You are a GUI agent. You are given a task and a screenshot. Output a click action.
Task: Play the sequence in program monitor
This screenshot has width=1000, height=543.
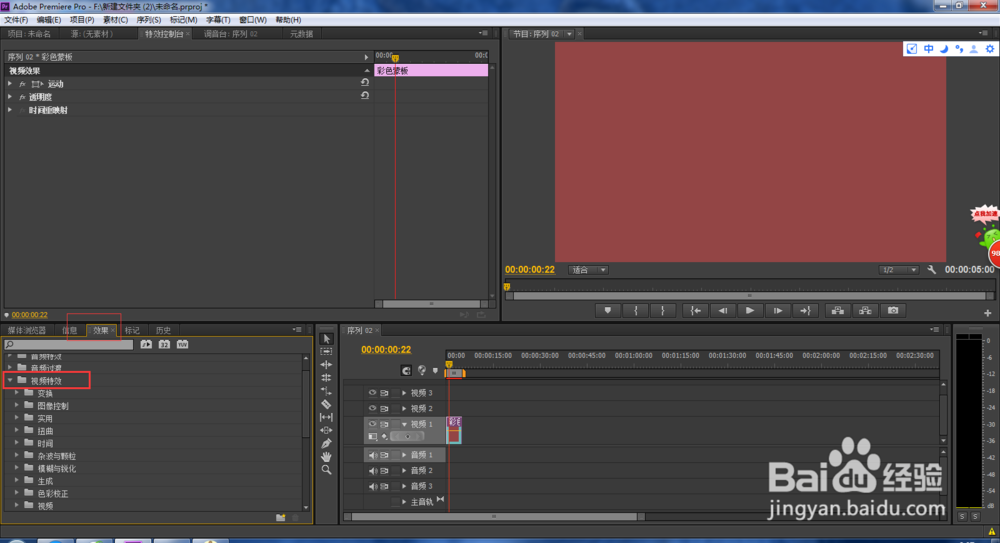click(750, 311)
